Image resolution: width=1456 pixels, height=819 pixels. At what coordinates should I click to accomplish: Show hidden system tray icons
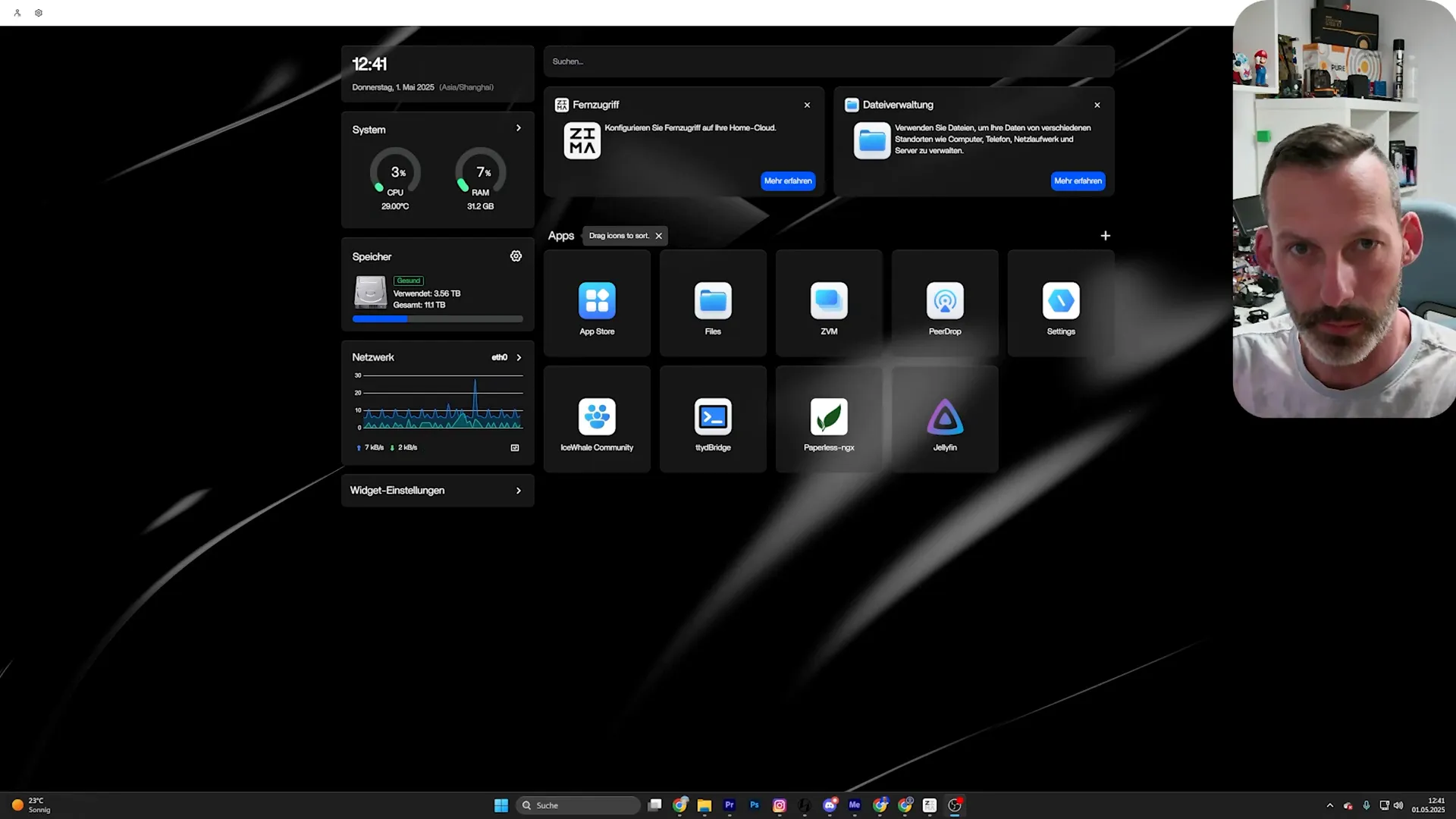pos(1329,805)
